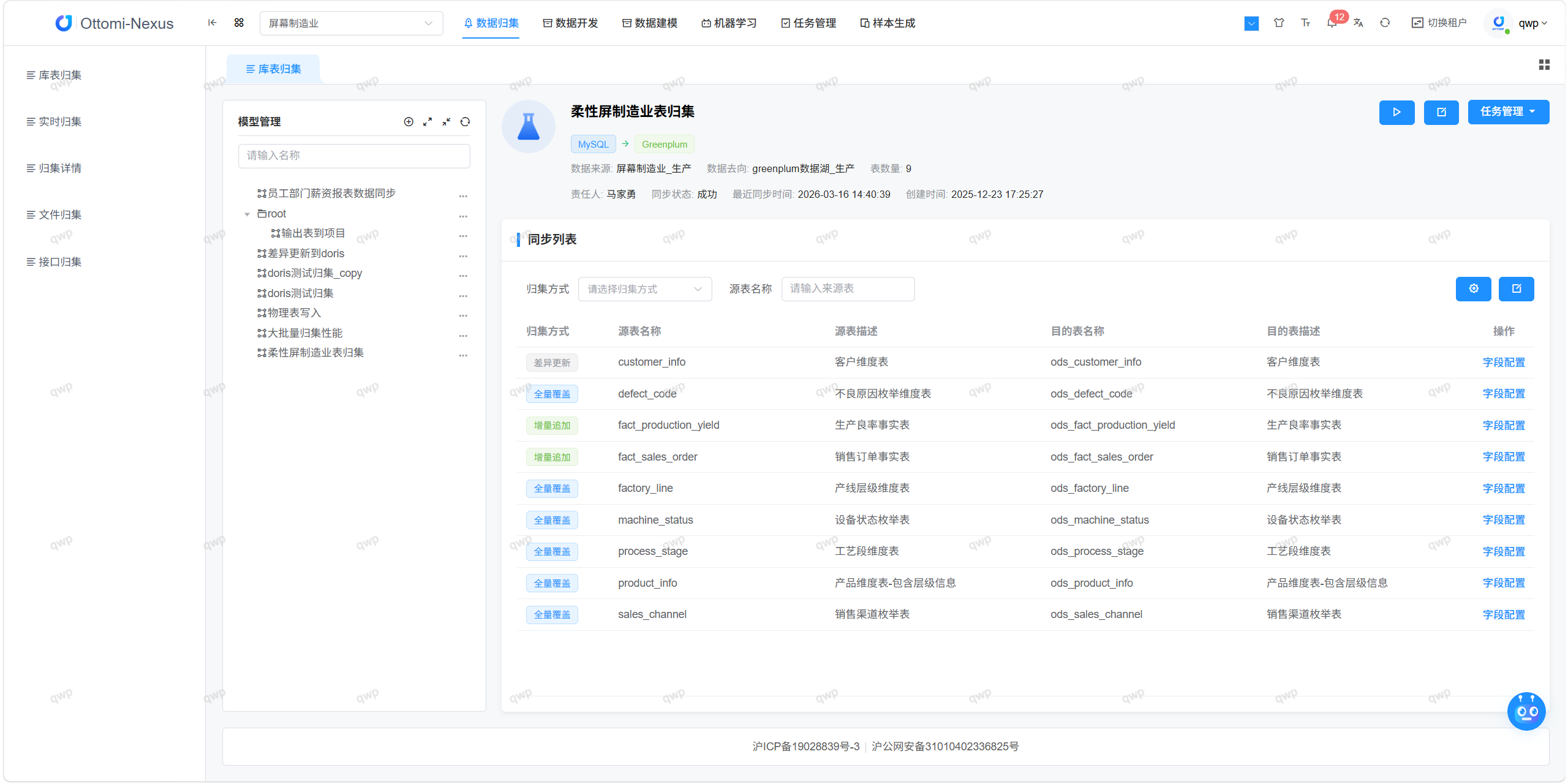Click the sync list edit button

1516,289
